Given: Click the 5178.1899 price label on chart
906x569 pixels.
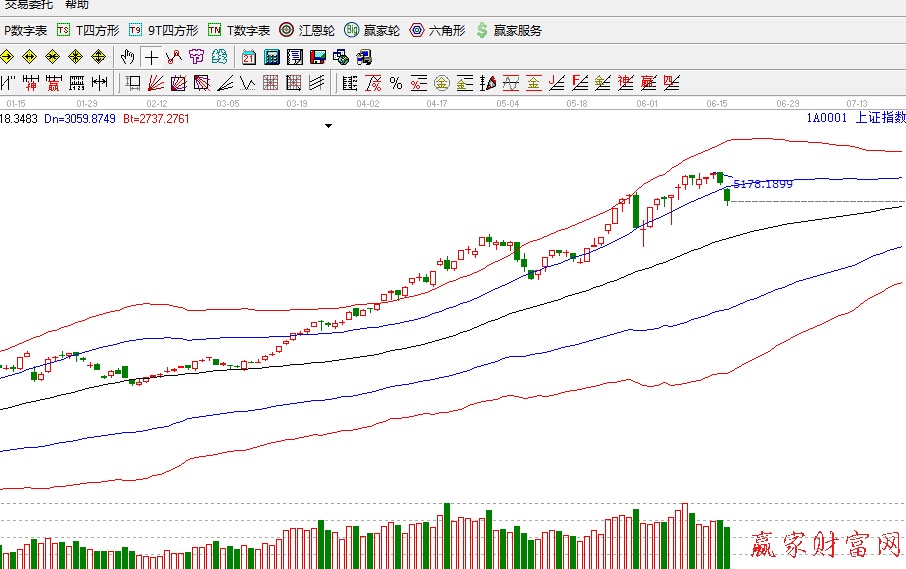Looking at the screenshot, I should [x=762, y=184].
